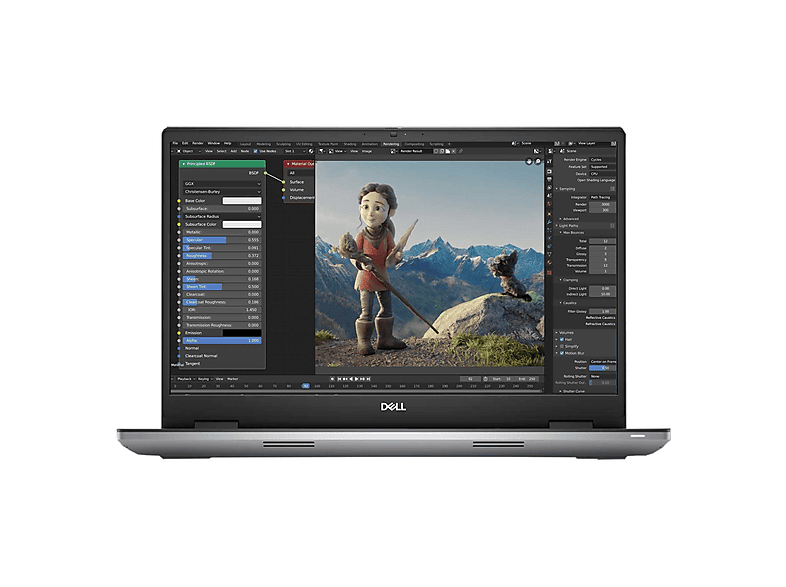Disable the Motion Blur checkbox
This screenshot has width=786, height=587.
pos(562,353)
